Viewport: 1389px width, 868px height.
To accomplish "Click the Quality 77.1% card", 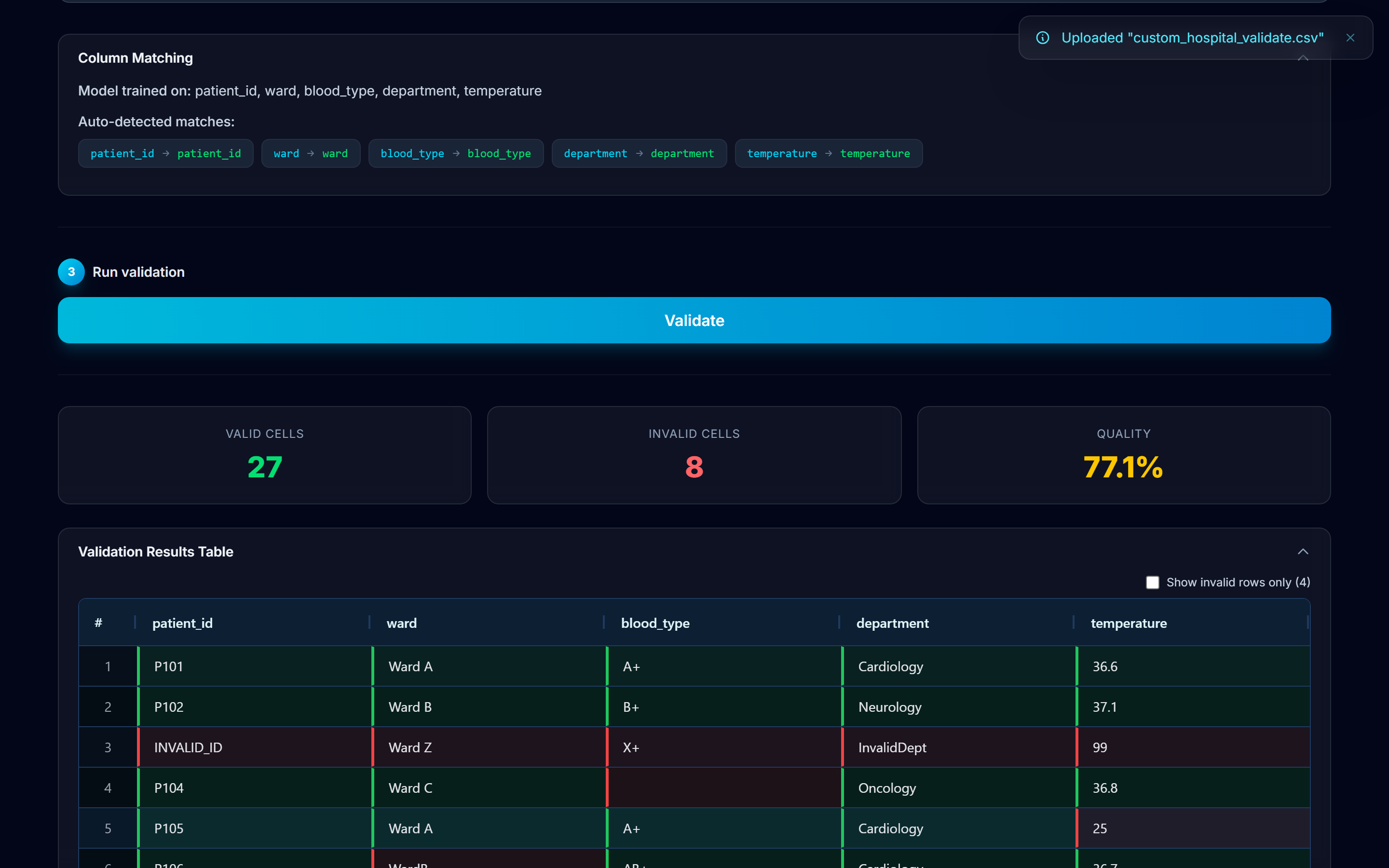I will 1123,455.
